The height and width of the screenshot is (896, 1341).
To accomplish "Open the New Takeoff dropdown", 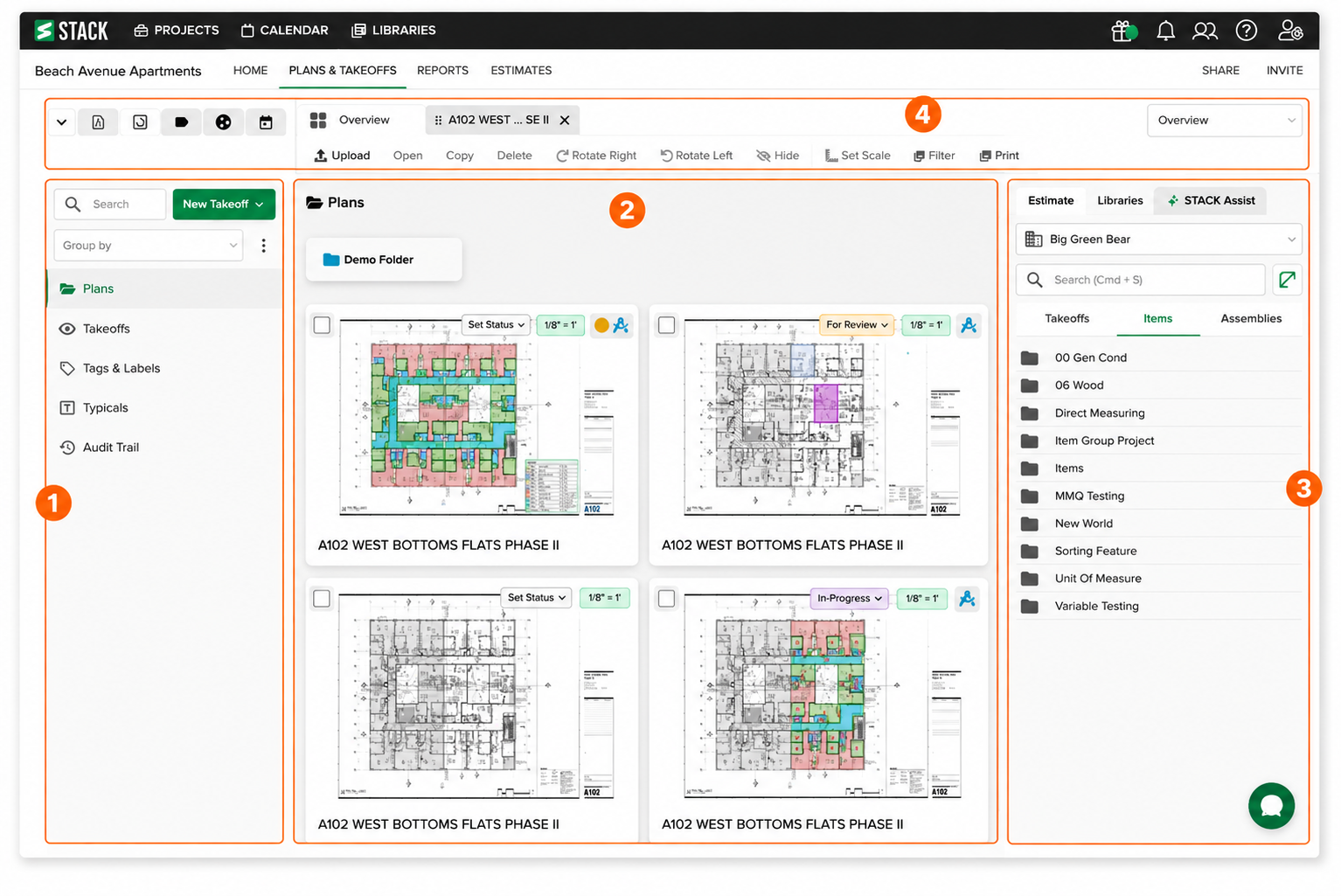I will tap(224, 205).
